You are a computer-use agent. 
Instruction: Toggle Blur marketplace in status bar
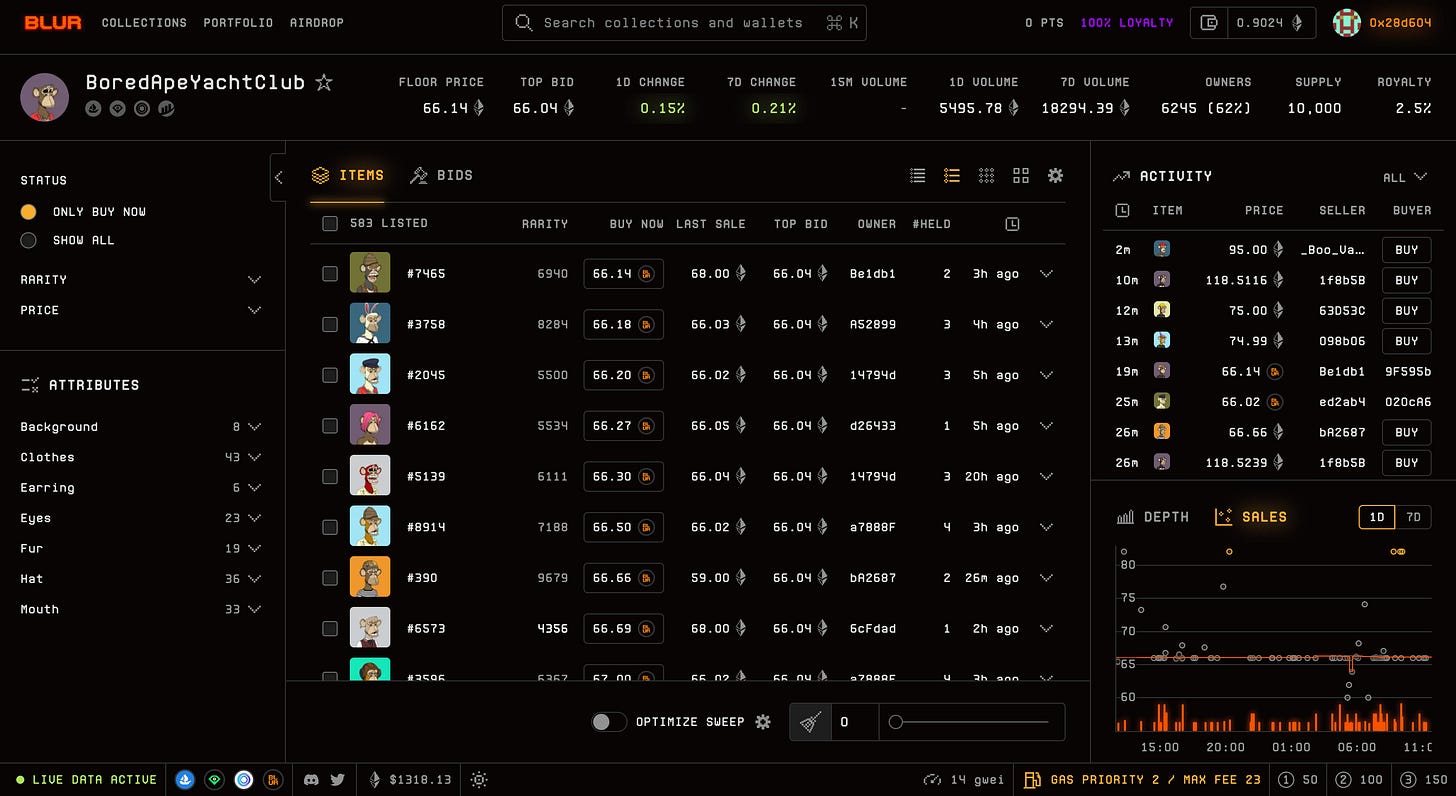(272, 780)
